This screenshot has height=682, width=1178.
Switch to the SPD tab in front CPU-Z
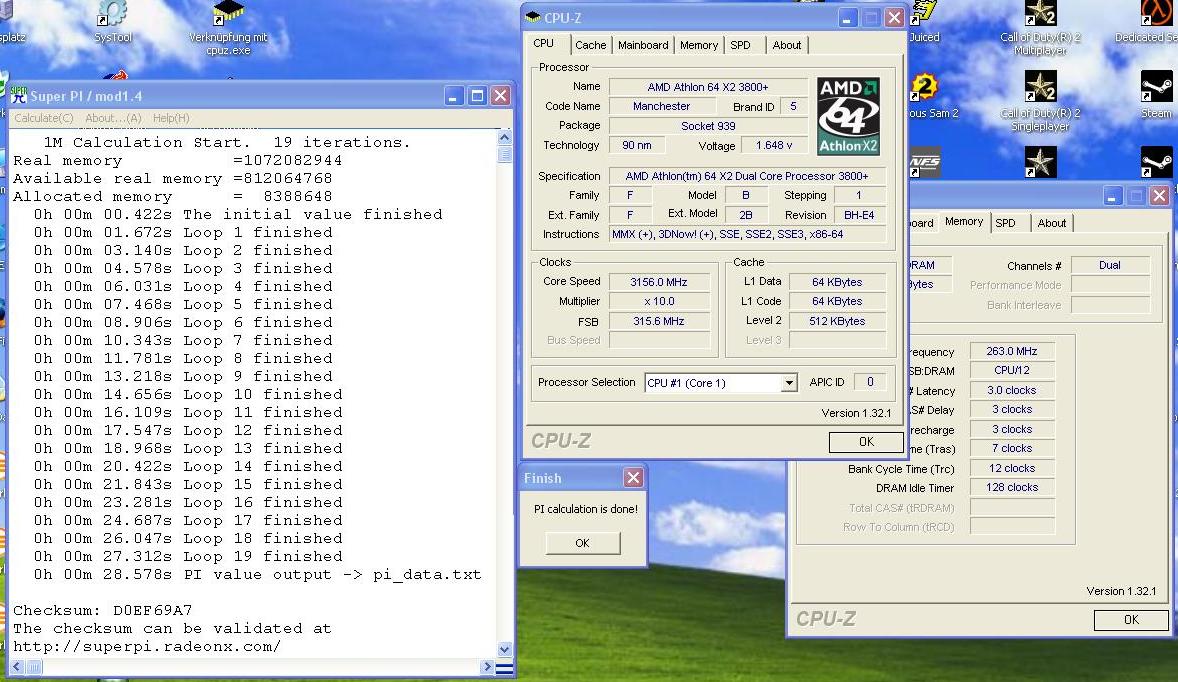(741, 45)
